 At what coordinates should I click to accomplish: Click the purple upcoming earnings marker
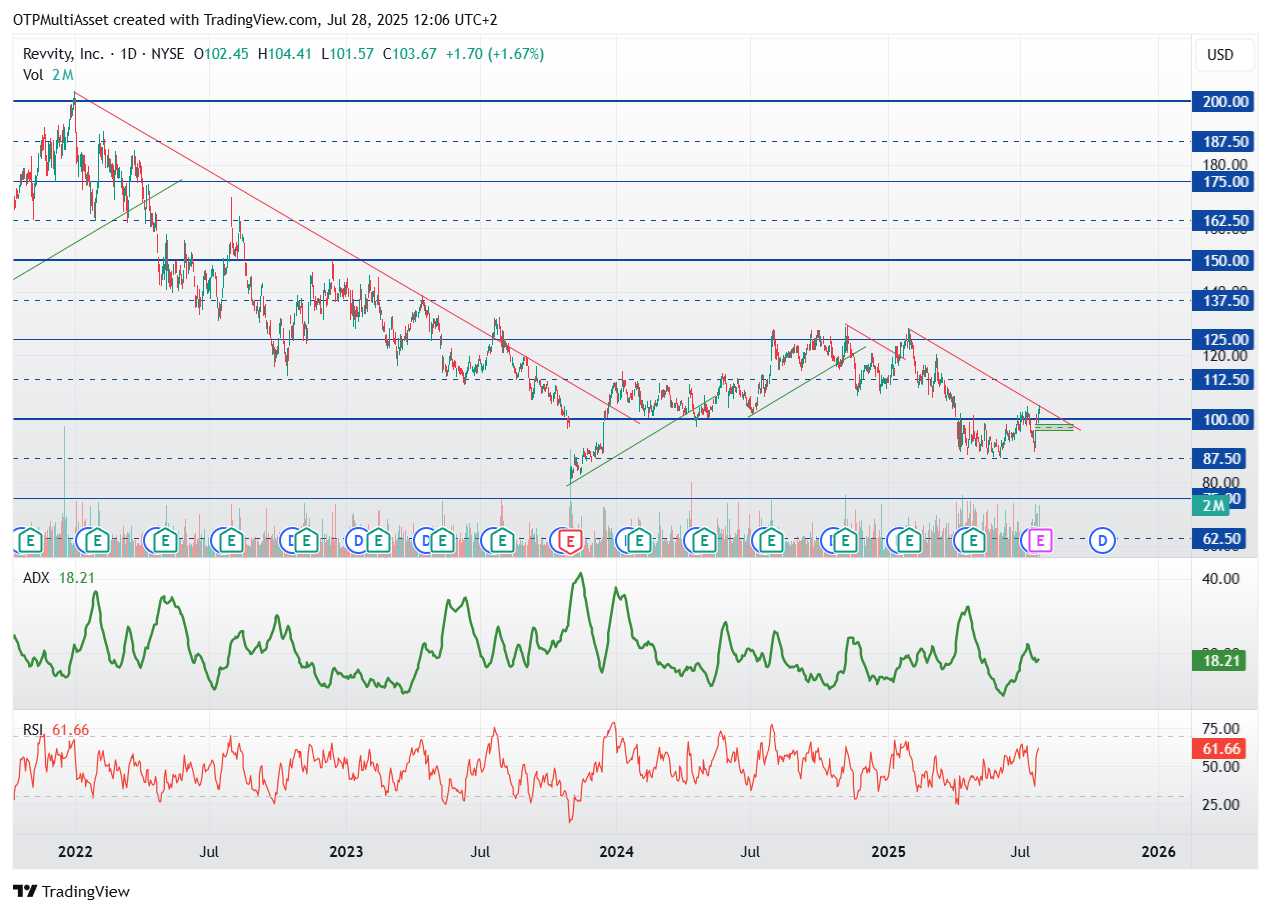point(1041,541)
